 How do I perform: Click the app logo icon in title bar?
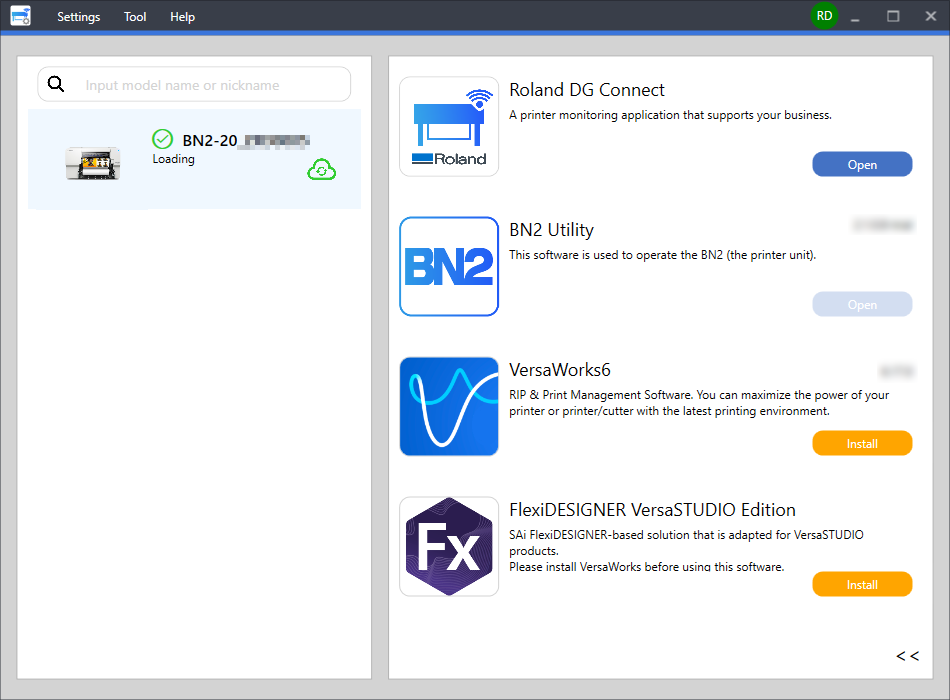coord(21,16)
